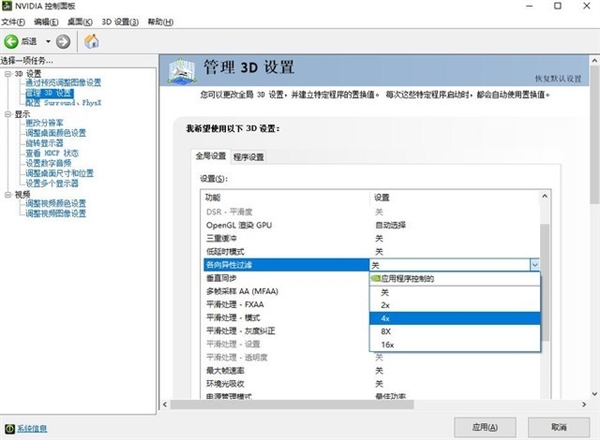Click the NVIDIA control panel title icon
This screenshot has height=440, width=600.
[7, 6]
